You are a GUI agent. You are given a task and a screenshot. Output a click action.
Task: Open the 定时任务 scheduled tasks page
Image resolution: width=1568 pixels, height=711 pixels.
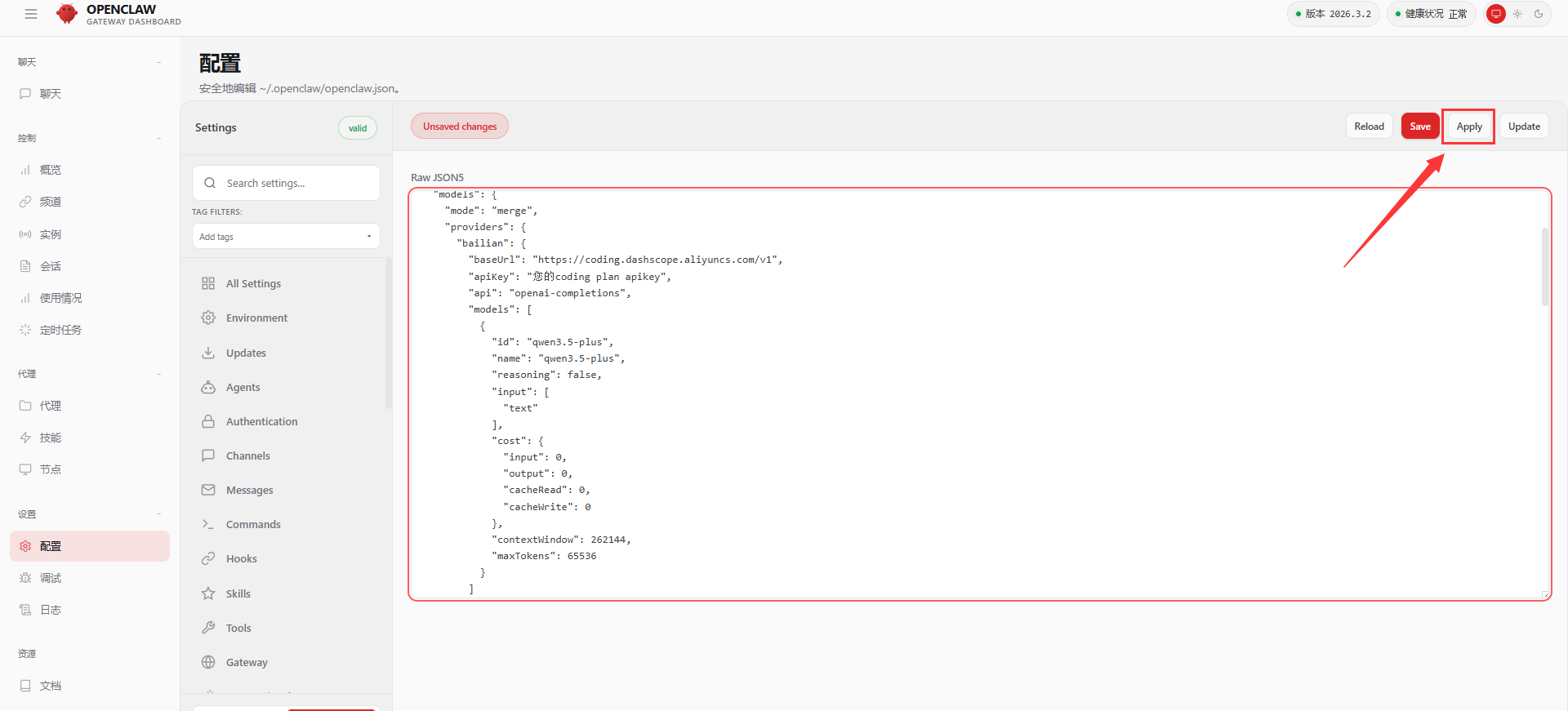(x=60, y=331)
